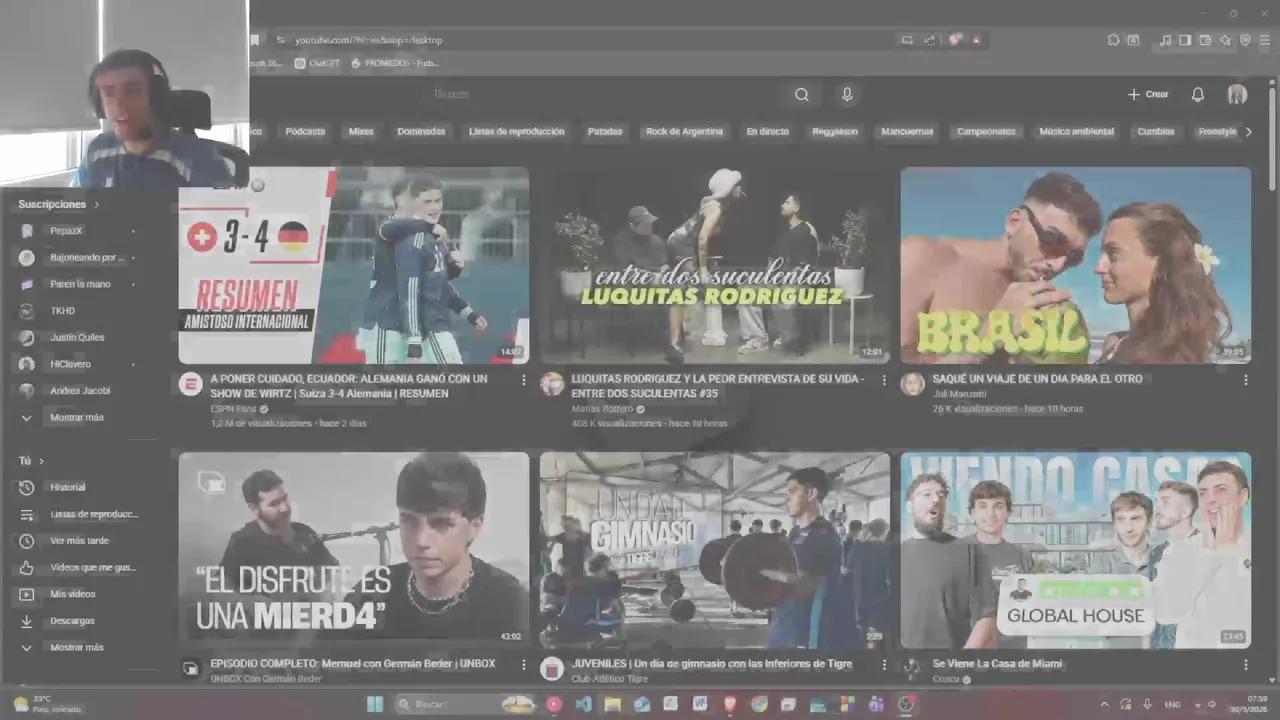1280x720 pixels.
Task: Open options for Memuel con Germán Beder video
Action: click(x=523, y=664)
